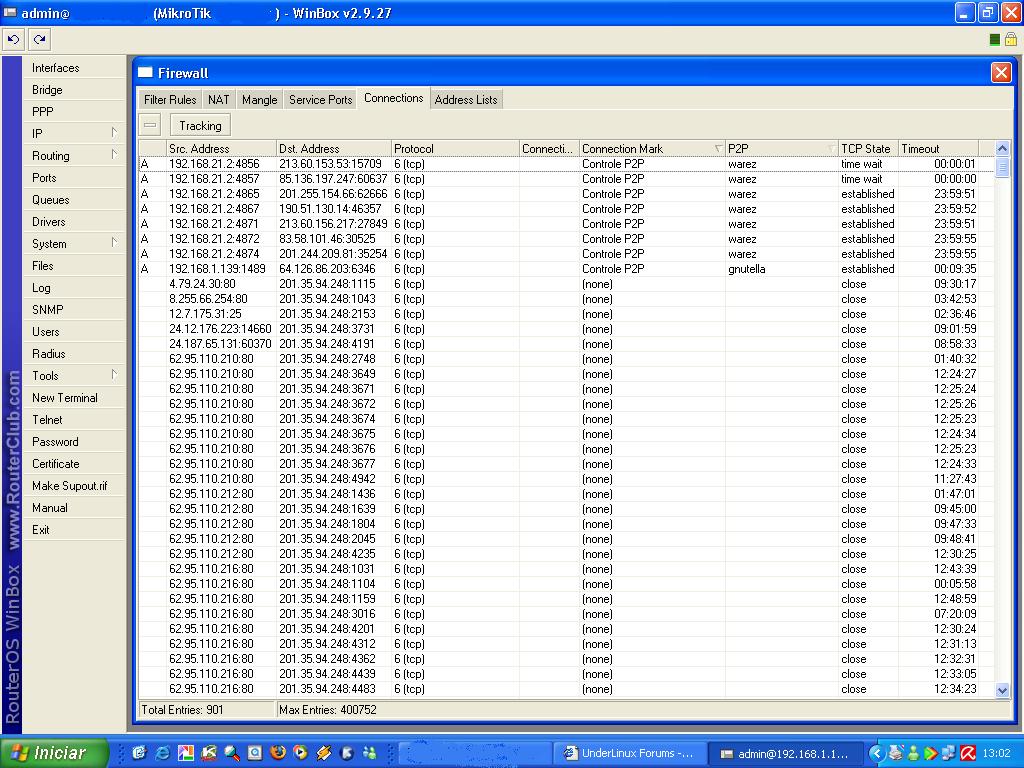Open the Connection Mark column filter arrow
Screen dimensions: 1024x768
(x=718, y=148)
